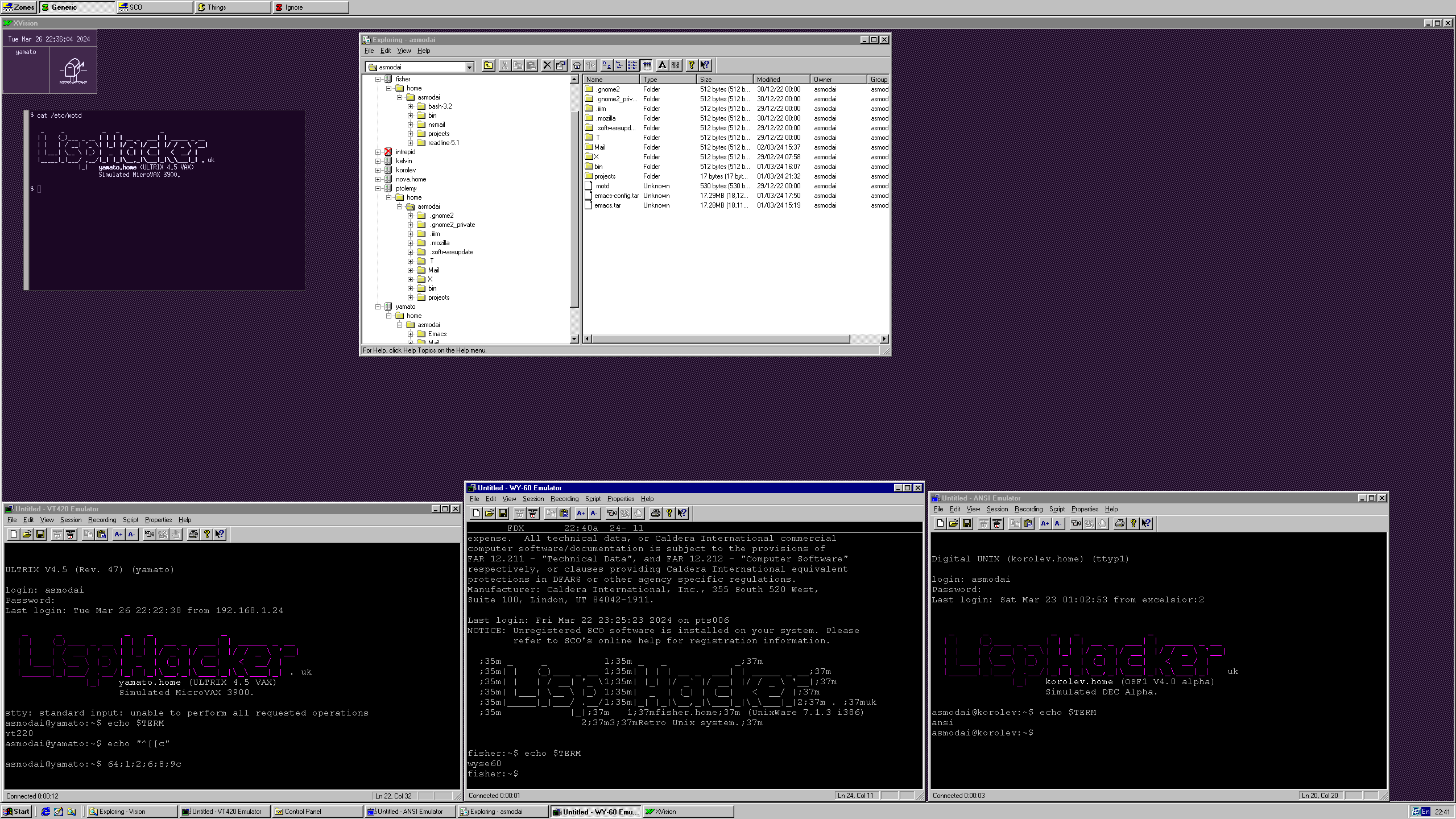Viewport: 1456px width, 819px height.
Task: Click New Session icon in VT420 Emulator toolbar
Action: [x=14, y=534]
